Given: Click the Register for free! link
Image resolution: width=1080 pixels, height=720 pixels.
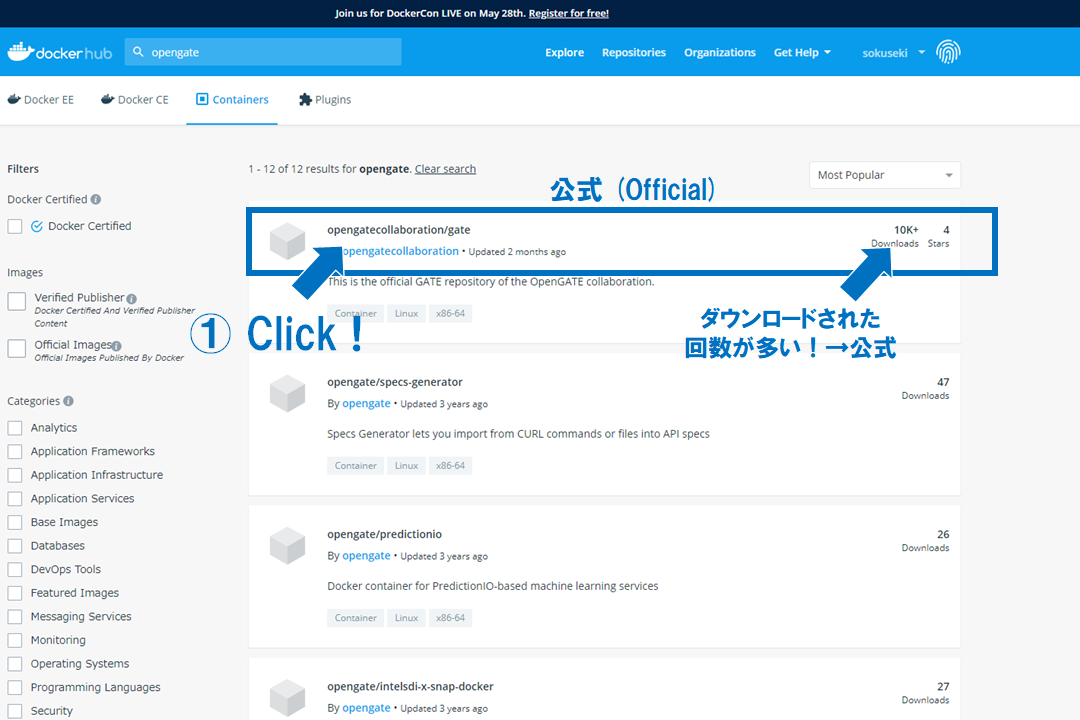Looking at the screenshot, I should coord(569,13).
